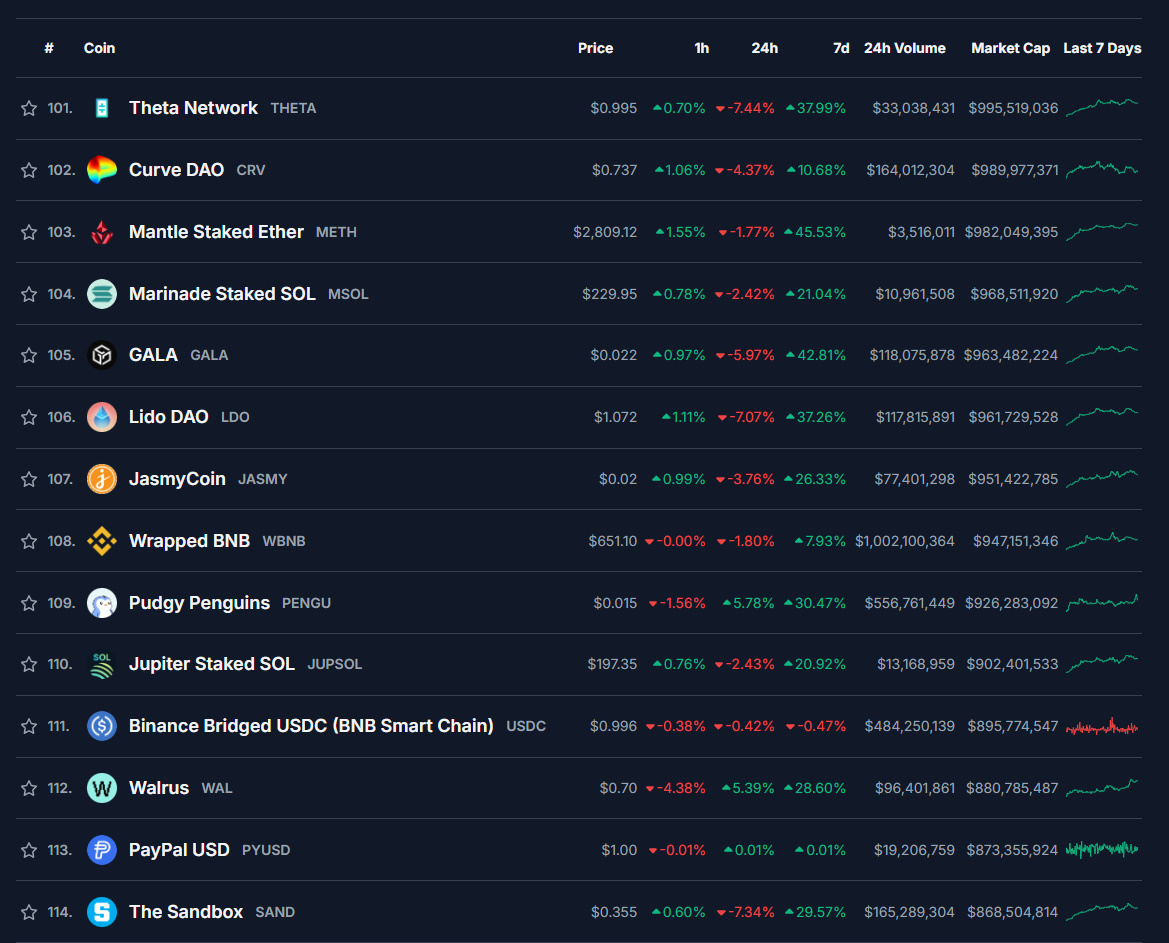1169x943 pixels.
Task: Click the Jupiter Staked SOL logo
Action: point(102,664)
